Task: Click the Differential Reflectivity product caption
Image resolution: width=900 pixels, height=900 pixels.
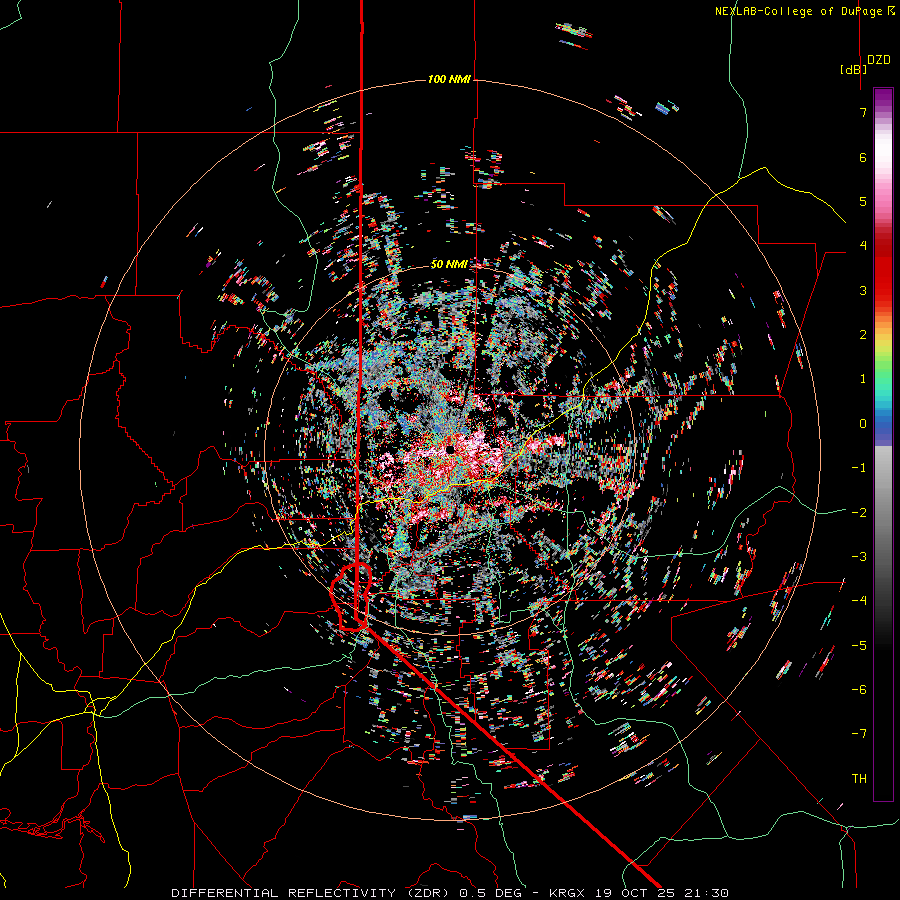Action: click(x=450, y=893)
